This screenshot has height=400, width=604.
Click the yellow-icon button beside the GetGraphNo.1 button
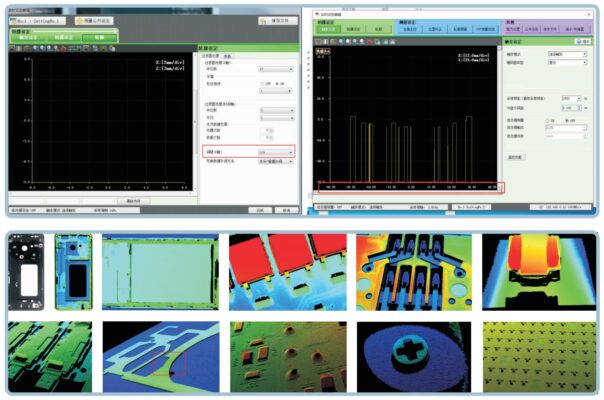[94, 21]
